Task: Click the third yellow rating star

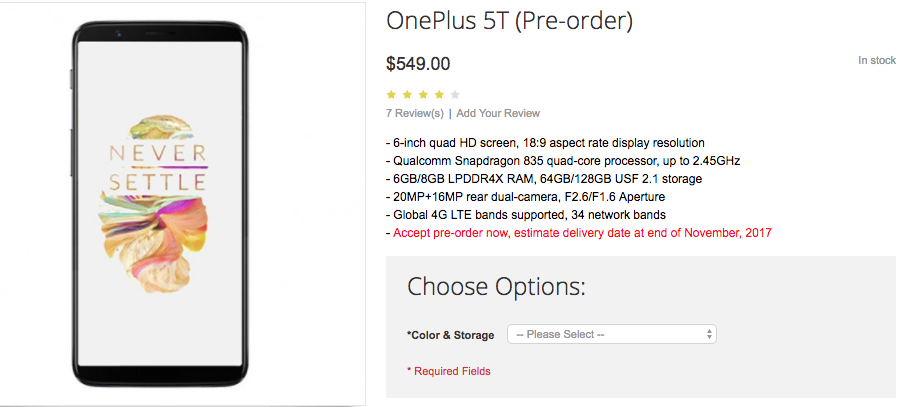Action: click(424, 94)
